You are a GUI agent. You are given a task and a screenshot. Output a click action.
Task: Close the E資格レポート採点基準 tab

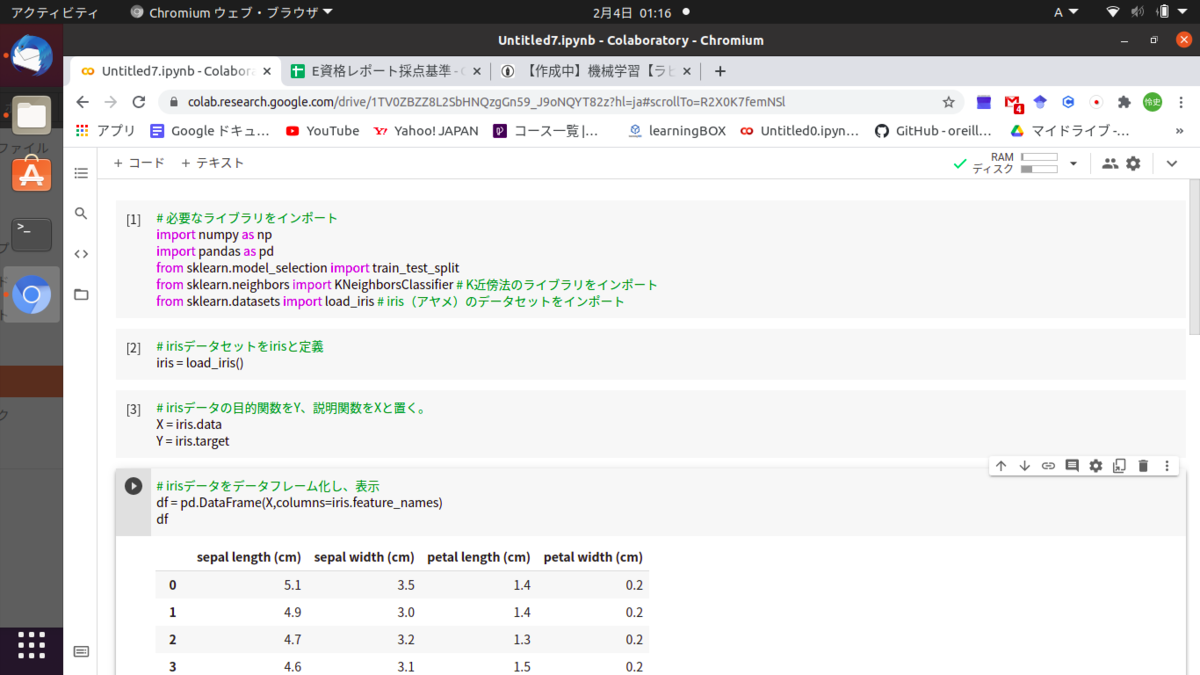click(476, 71)
